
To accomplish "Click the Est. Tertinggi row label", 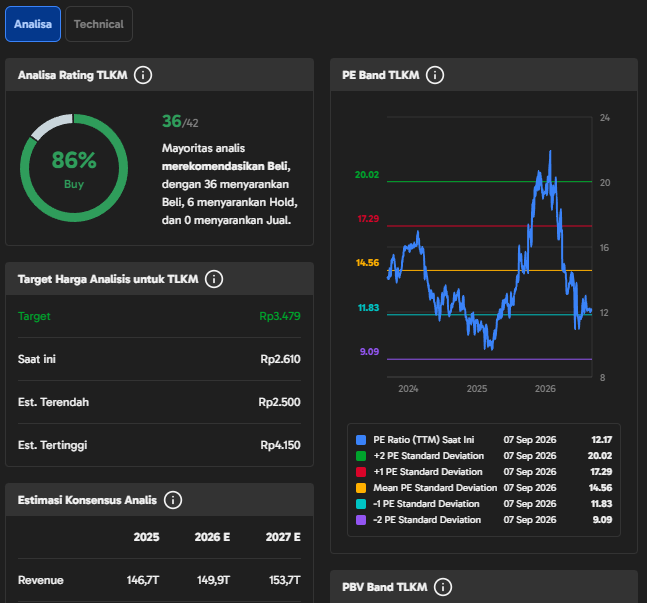I will coord(52,445).
